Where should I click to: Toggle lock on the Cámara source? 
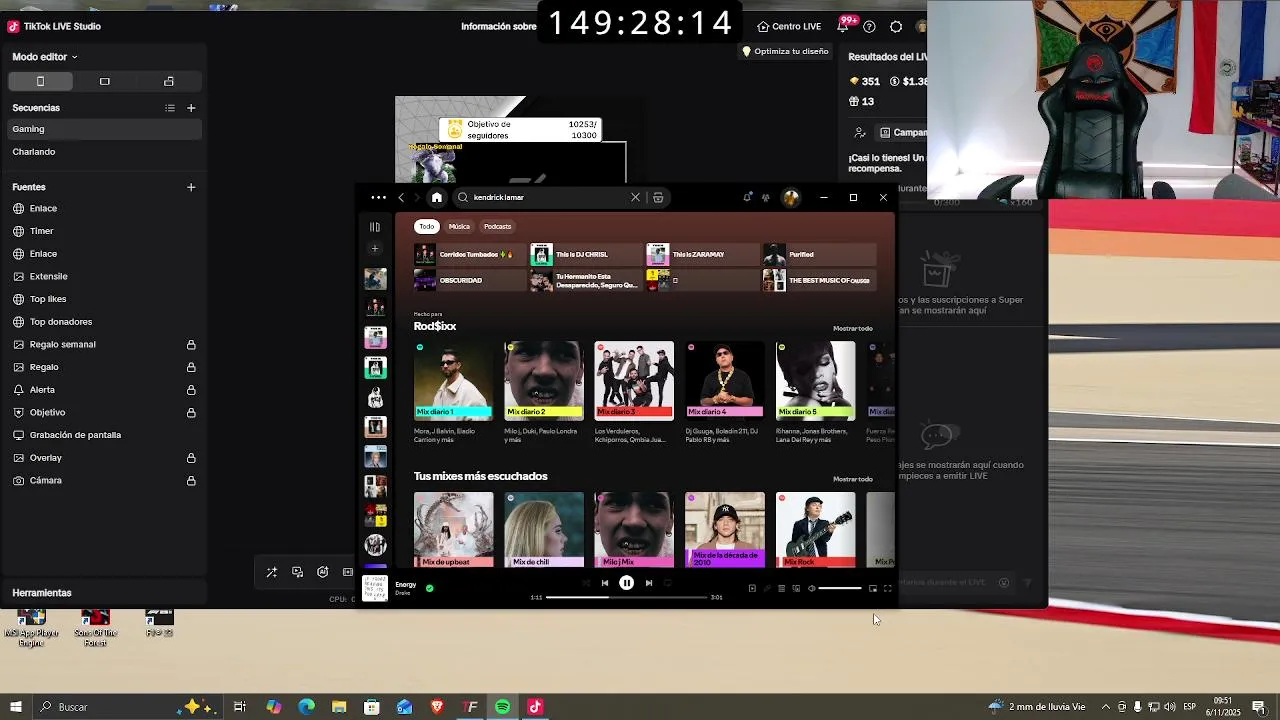[x=191, y=481]
